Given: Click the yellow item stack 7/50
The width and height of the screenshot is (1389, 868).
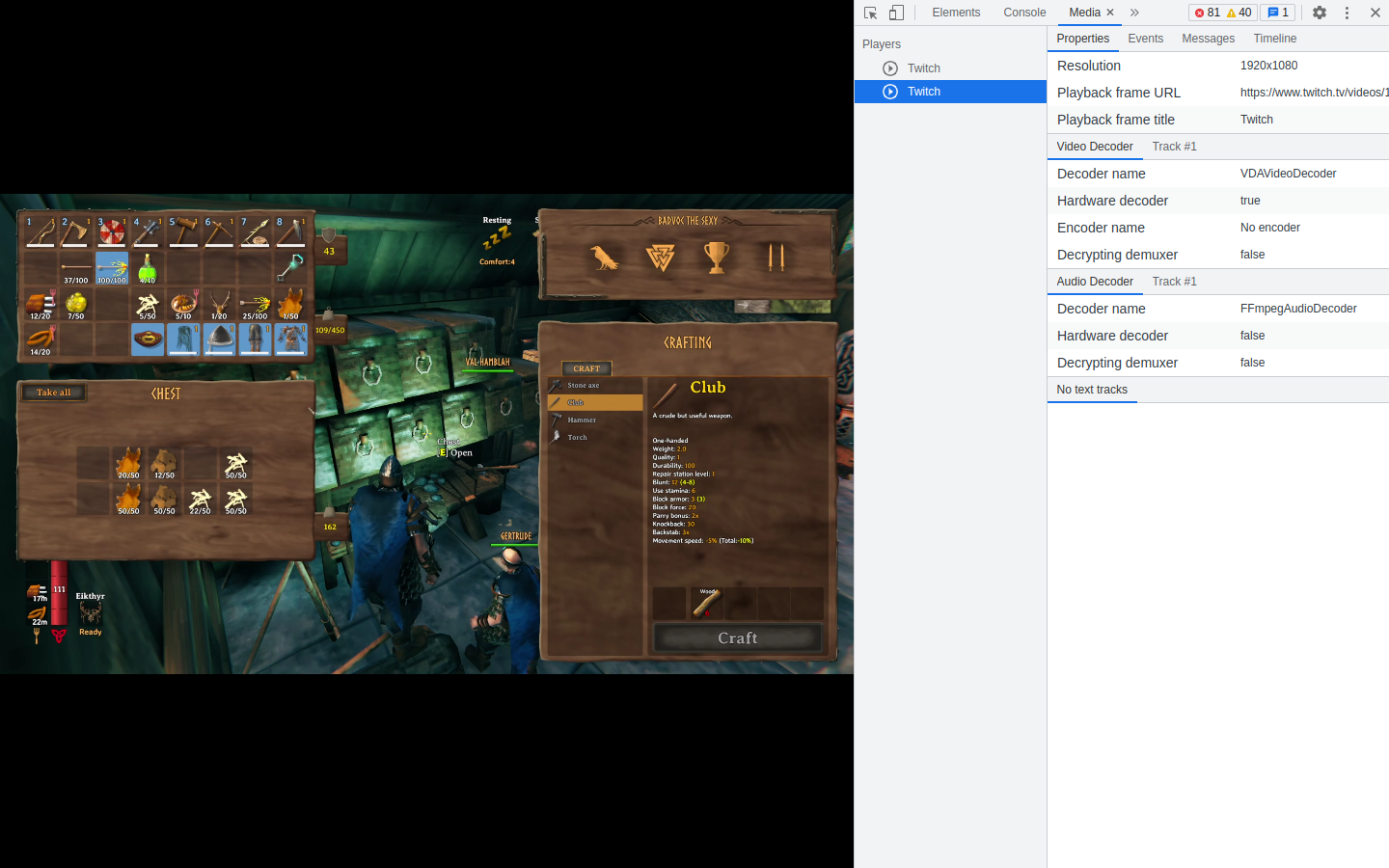Looking at the screenshot, I should [75, 304].
